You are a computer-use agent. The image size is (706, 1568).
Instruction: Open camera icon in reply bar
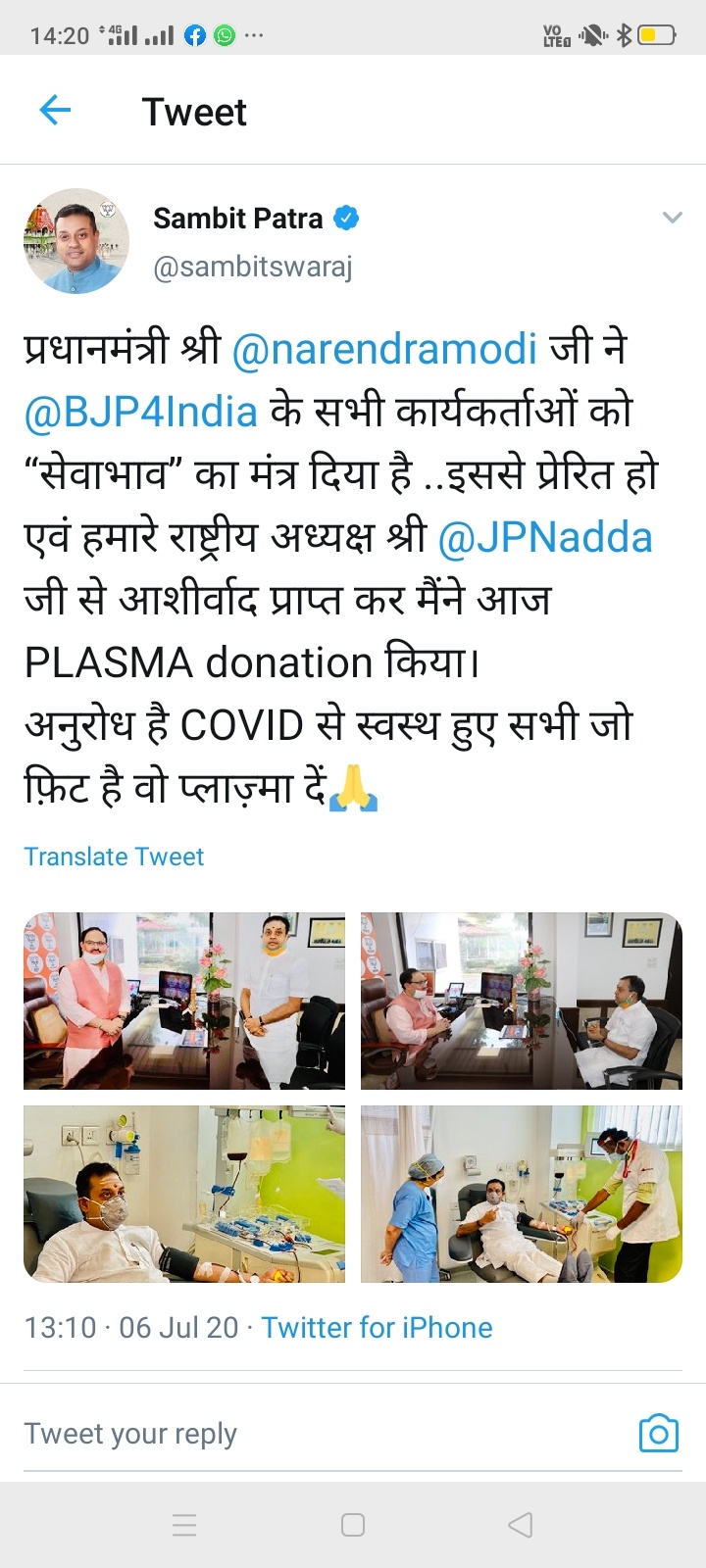(659, 1433)
